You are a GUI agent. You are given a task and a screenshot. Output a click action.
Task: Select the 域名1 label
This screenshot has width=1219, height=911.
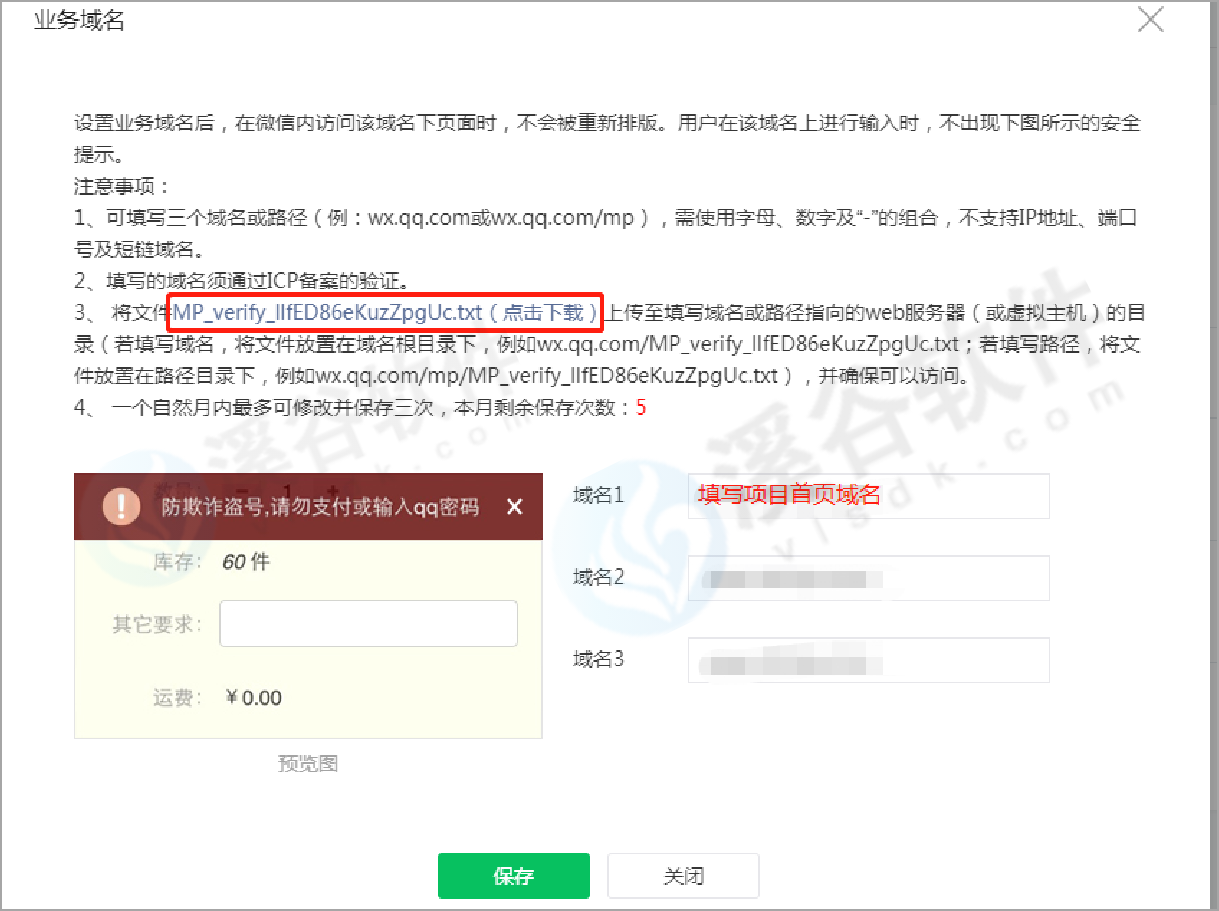[x=598, y=494]
